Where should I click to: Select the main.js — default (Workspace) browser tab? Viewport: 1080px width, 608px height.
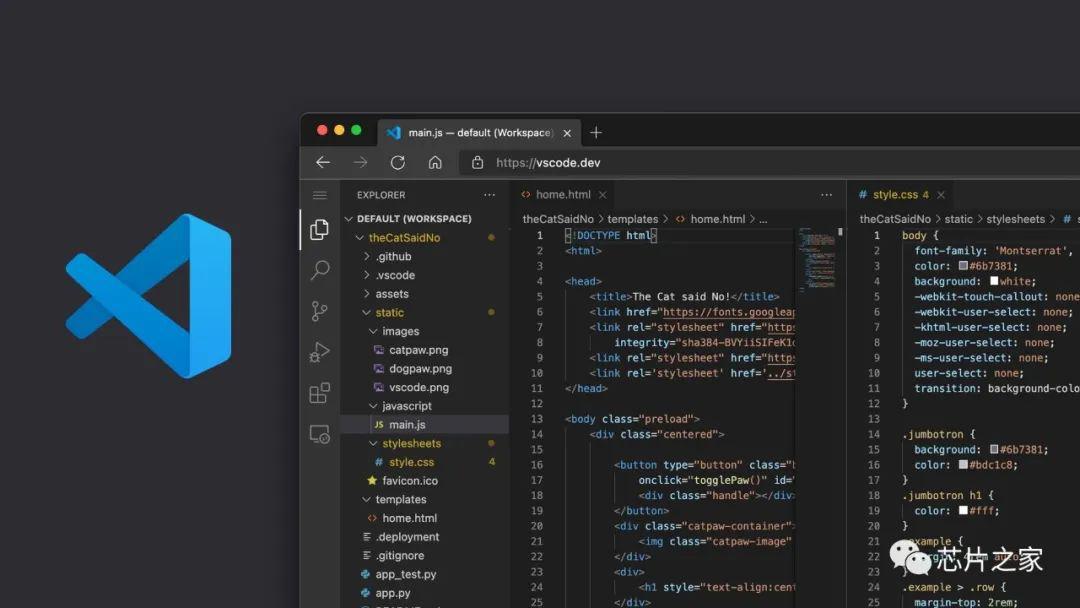point(480,133)
